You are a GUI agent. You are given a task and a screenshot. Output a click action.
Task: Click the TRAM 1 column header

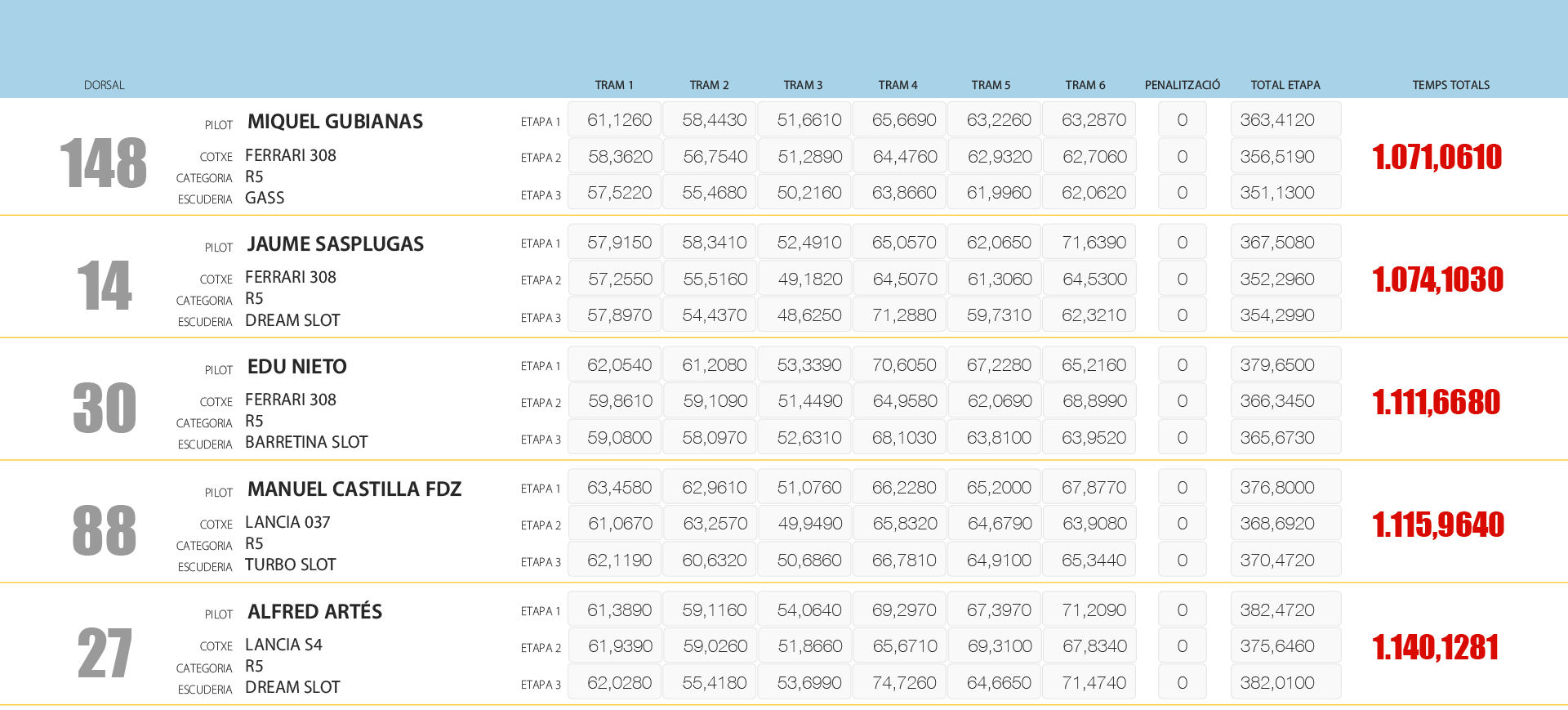tap(613, 85)
